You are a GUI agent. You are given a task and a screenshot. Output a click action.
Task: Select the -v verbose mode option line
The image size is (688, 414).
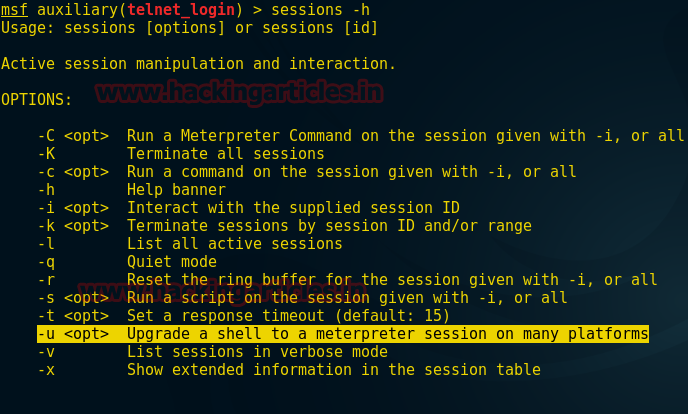tap(212, 352)
